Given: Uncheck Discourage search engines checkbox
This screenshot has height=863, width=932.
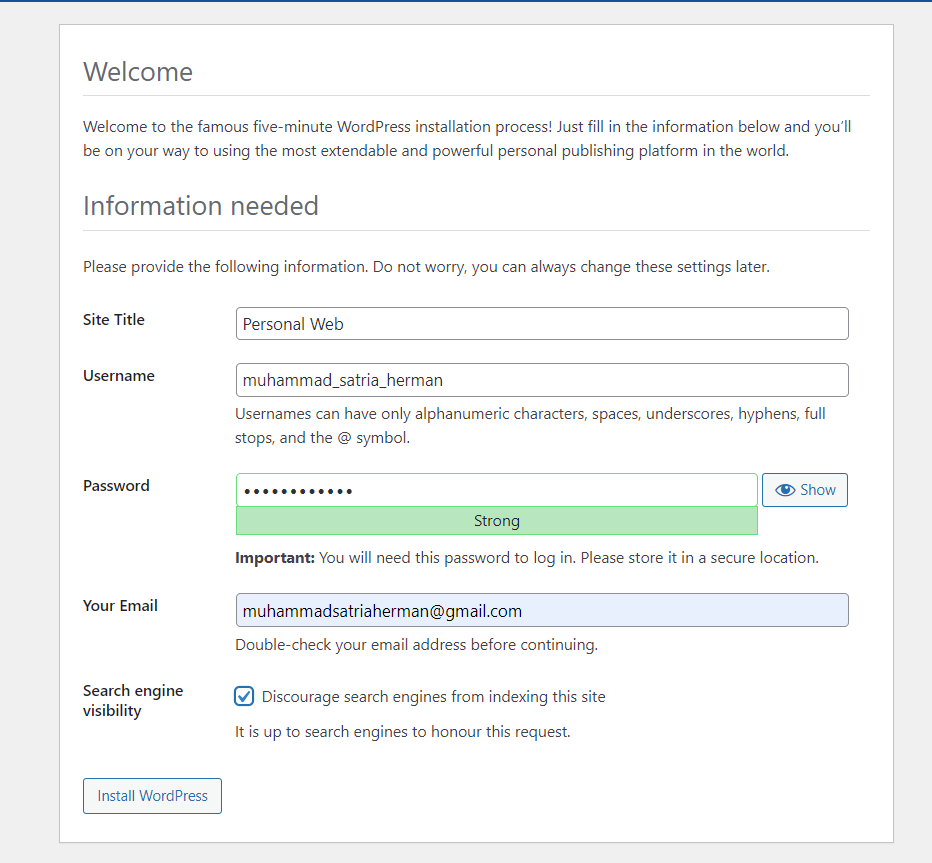Looking at the screenshot, I should pyautogui.click(x=244, y=696).
